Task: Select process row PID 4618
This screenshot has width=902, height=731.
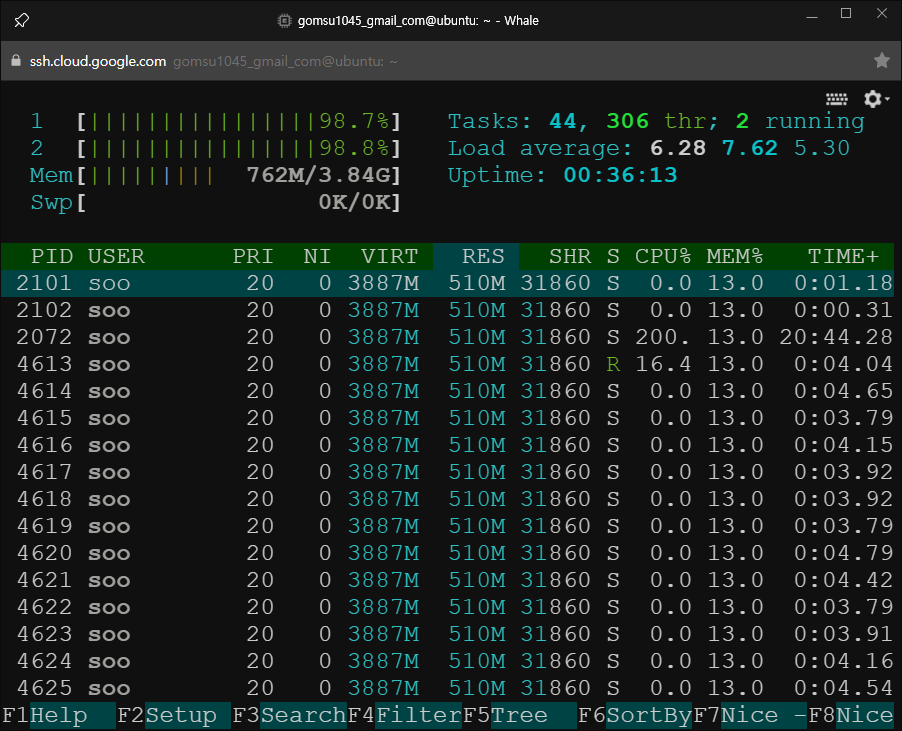Action: click(x=448, y=499)
